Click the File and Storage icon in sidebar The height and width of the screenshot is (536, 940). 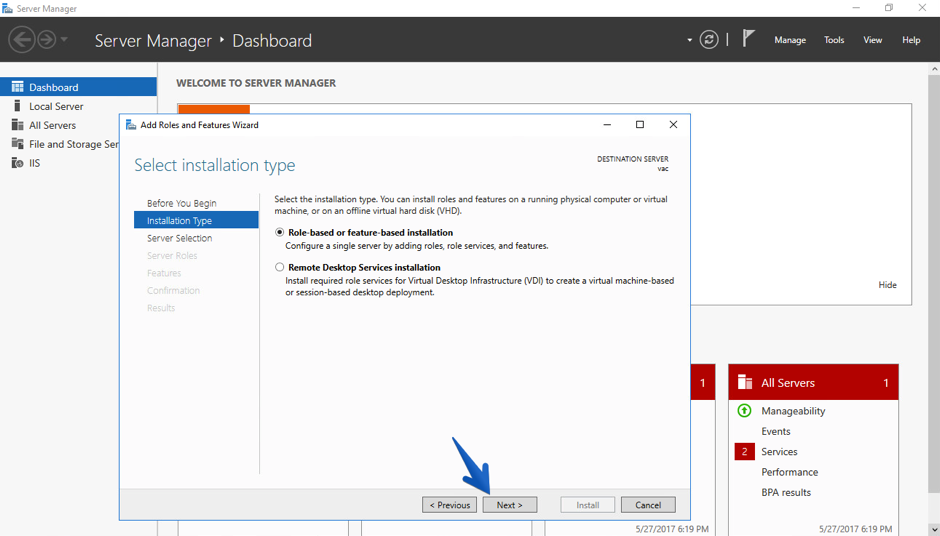(x=17, y=144)
